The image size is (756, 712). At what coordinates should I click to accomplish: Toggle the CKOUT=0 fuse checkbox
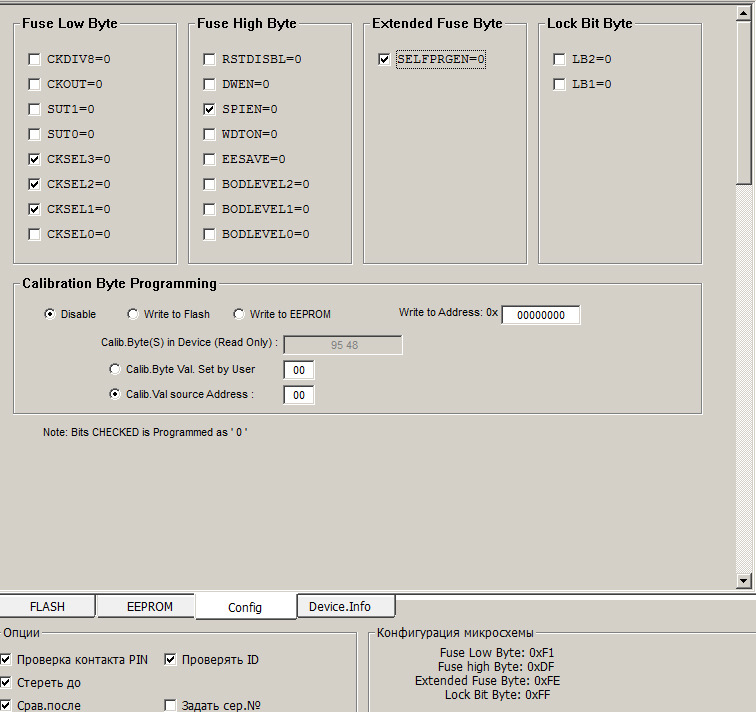pos(34,84)
